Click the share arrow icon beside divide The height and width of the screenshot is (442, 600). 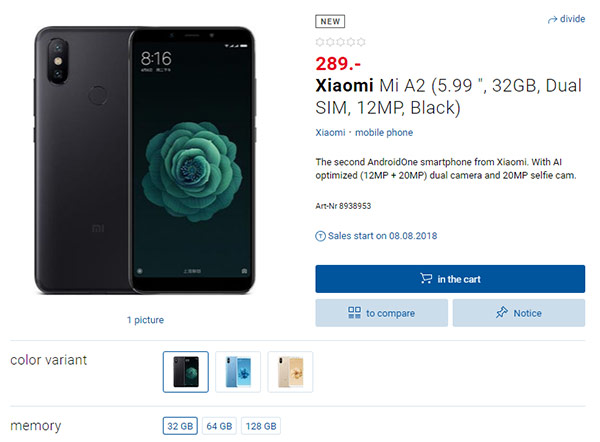tap(552, 20)
